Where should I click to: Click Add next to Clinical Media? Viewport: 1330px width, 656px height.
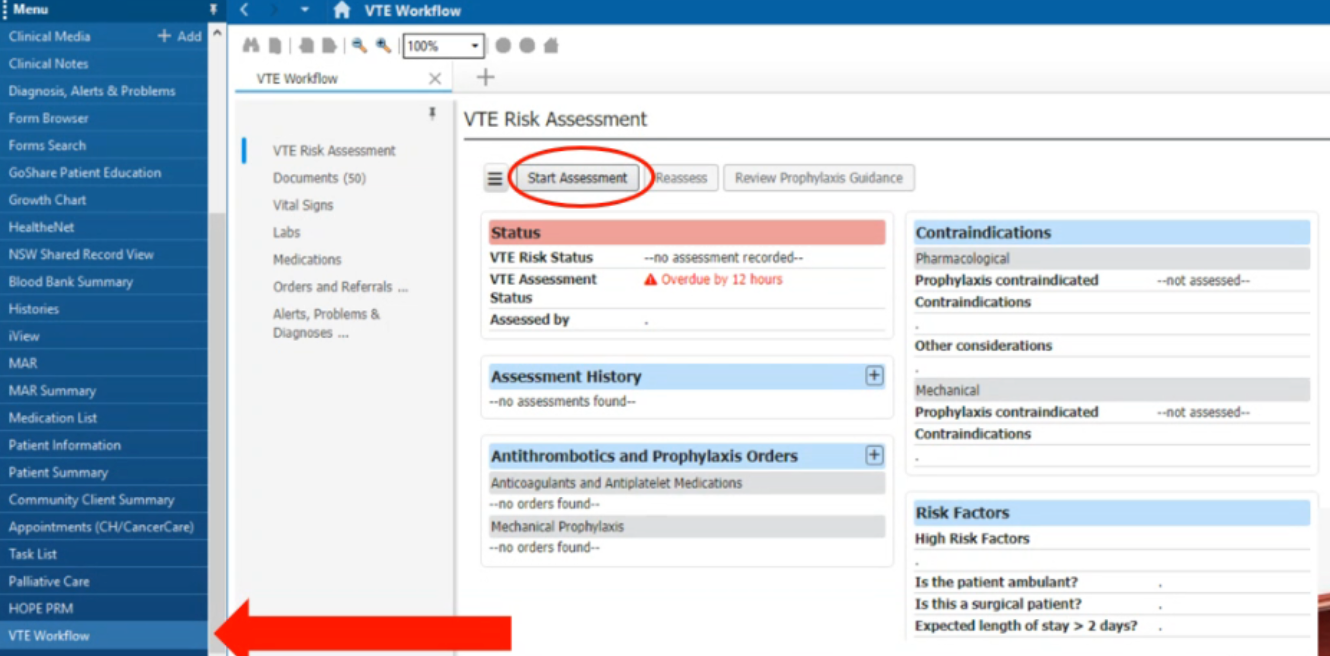[180, 36]
